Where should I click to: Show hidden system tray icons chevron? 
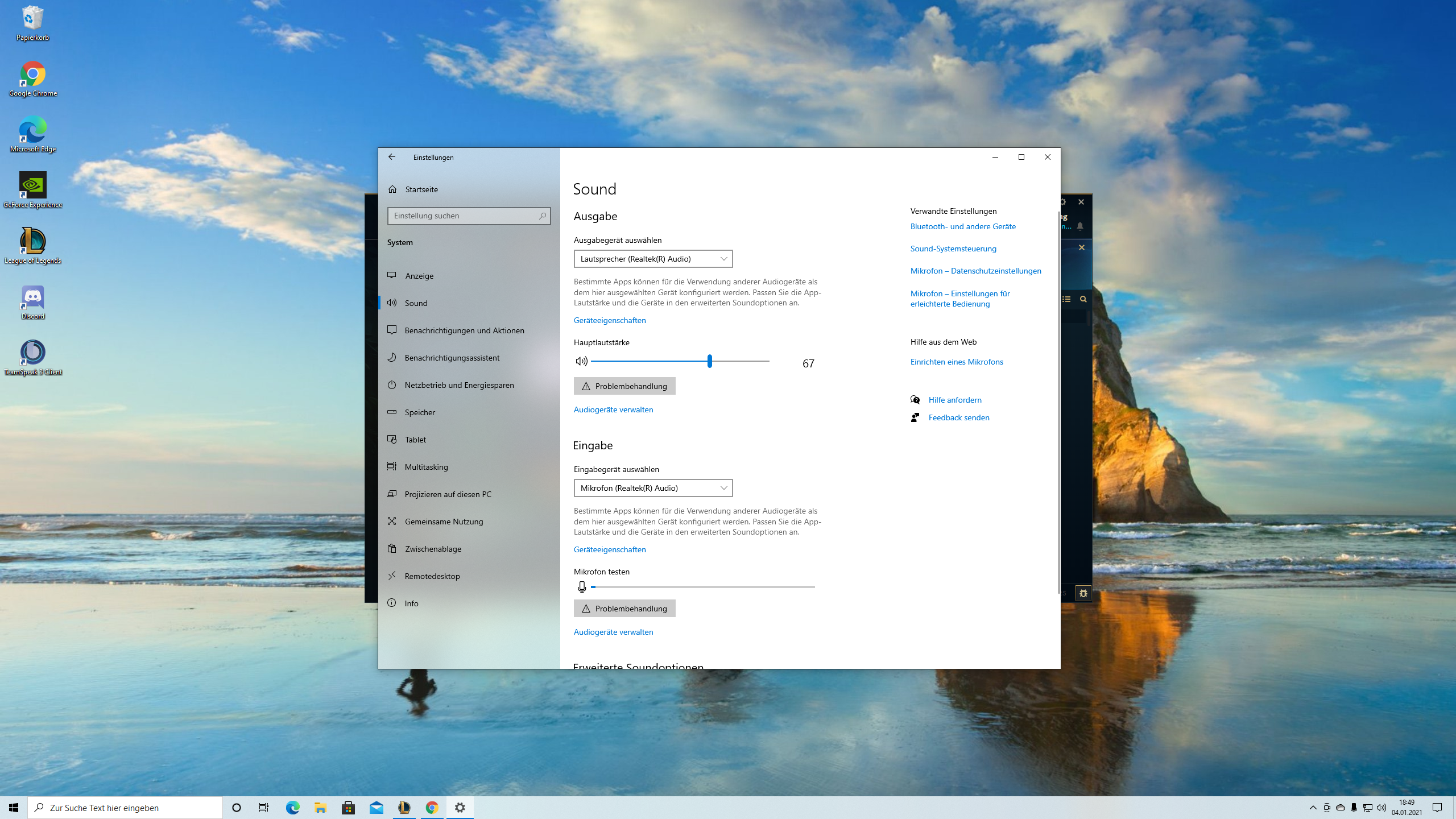[1313, 808]
